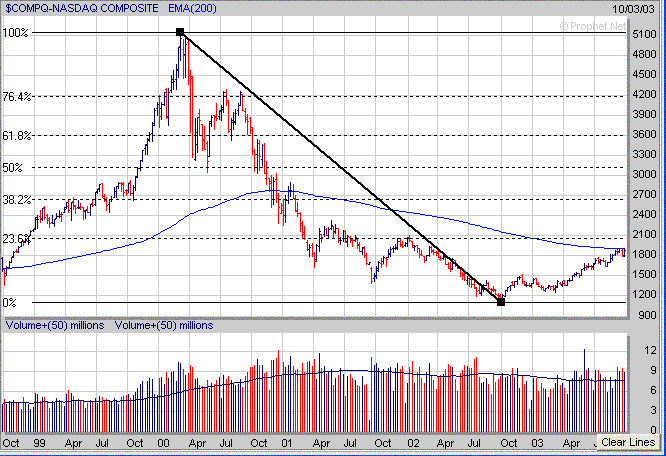Click the 02 year label on time axis
This screenshot has height=456, width=666.
[x=413, y=443]
